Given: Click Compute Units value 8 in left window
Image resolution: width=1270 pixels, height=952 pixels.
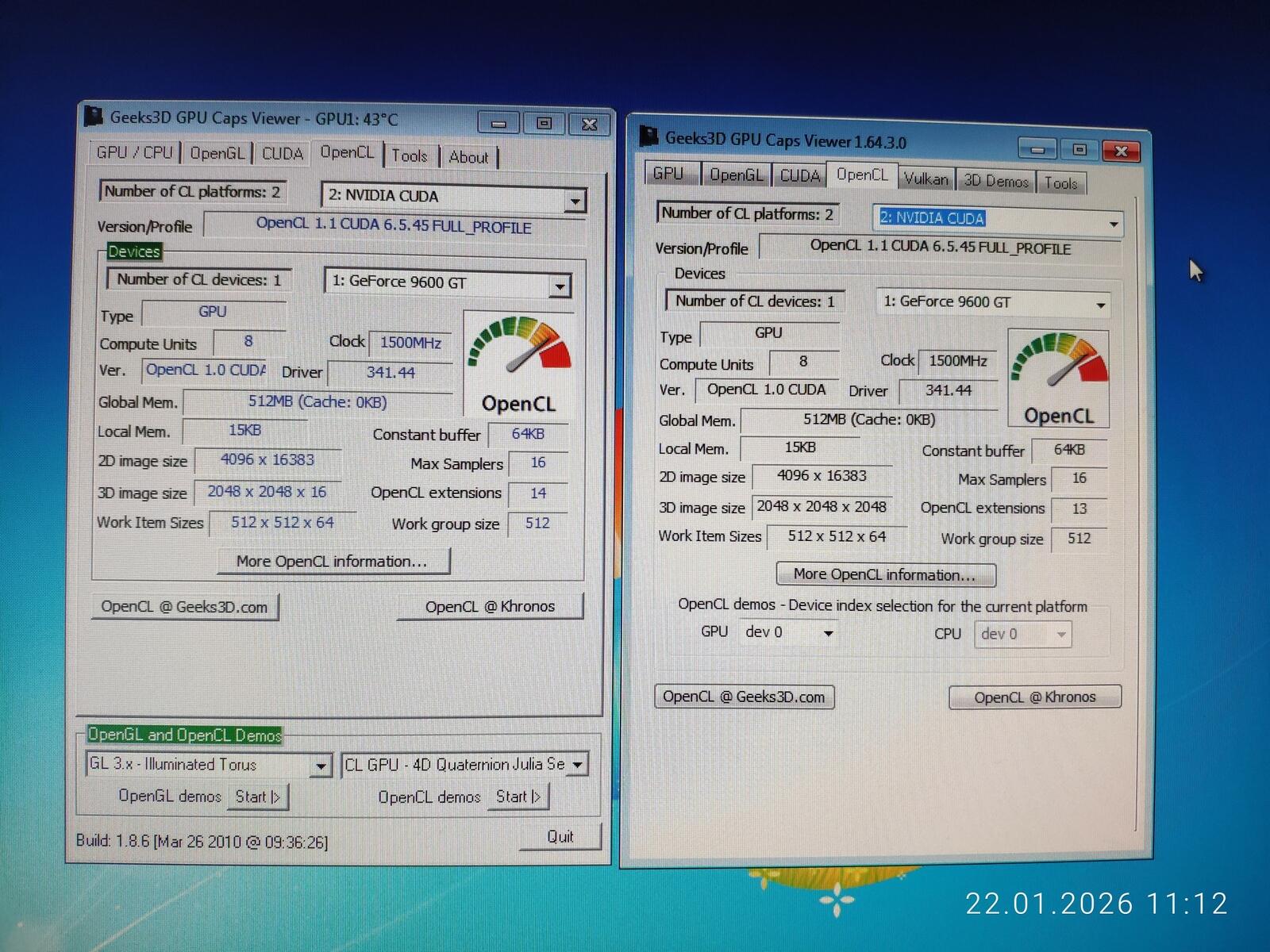Looking at the screenshot, I should (x=248, y=342).
